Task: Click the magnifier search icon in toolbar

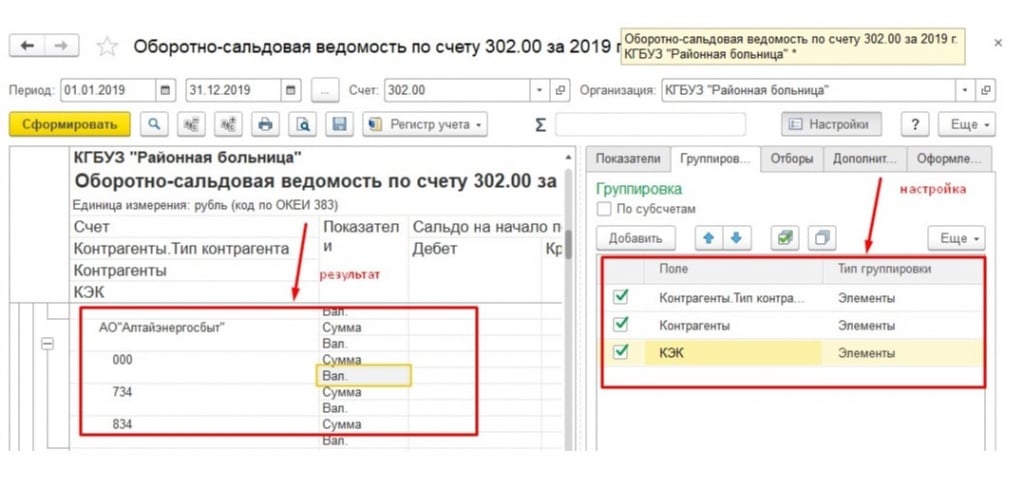Action: pyautogui.click(x=155, y=124)
